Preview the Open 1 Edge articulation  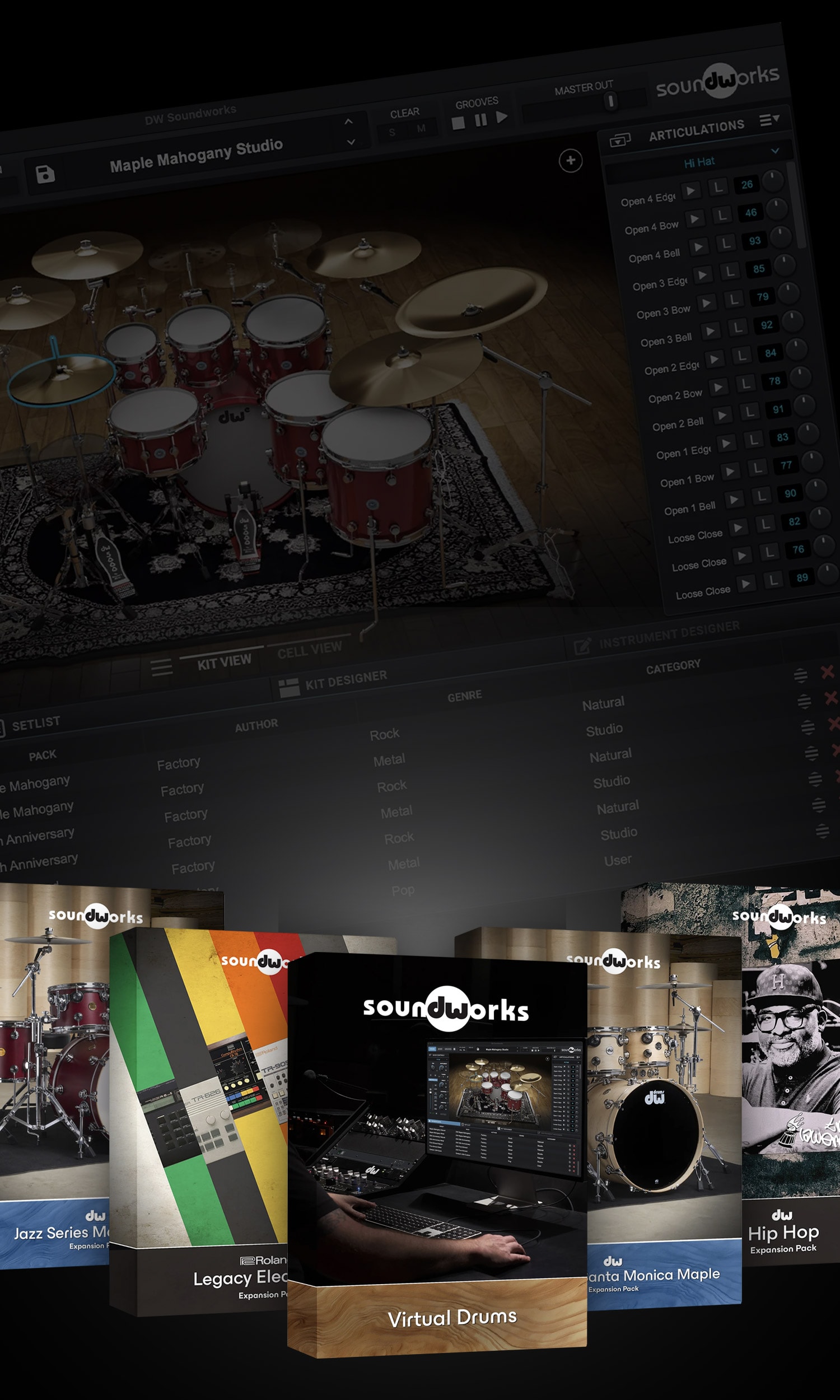(726, 443)
